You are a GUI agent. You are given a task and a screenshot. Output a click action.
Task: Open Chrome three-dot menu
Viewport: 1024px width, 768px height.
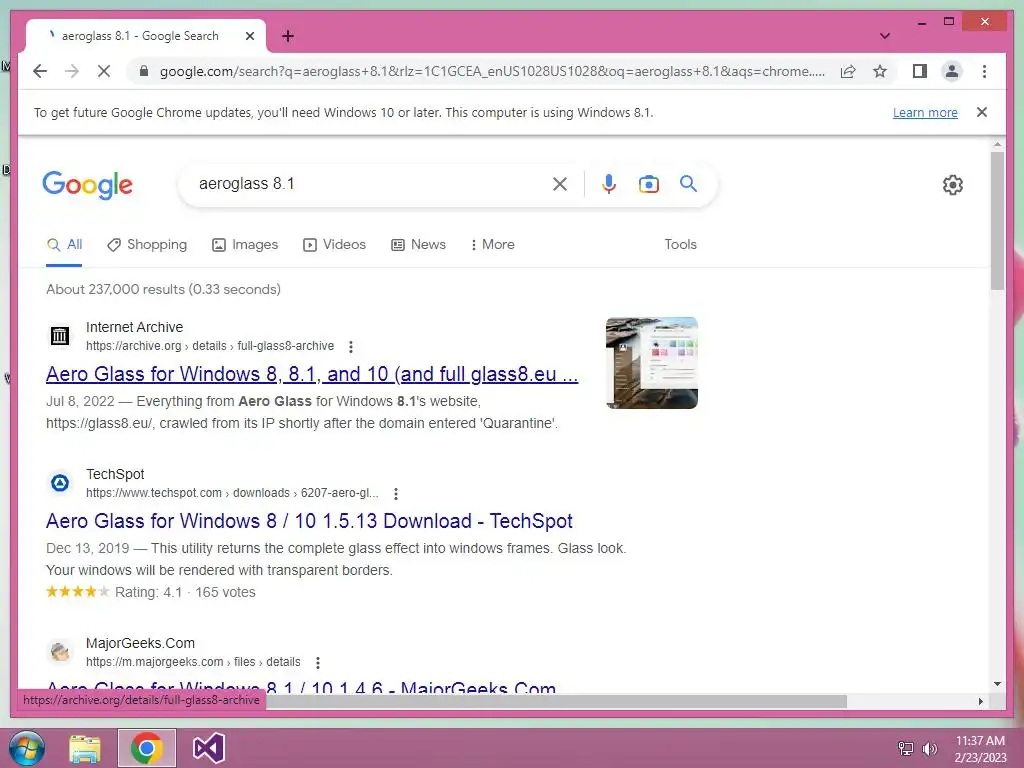coord(984,71)
